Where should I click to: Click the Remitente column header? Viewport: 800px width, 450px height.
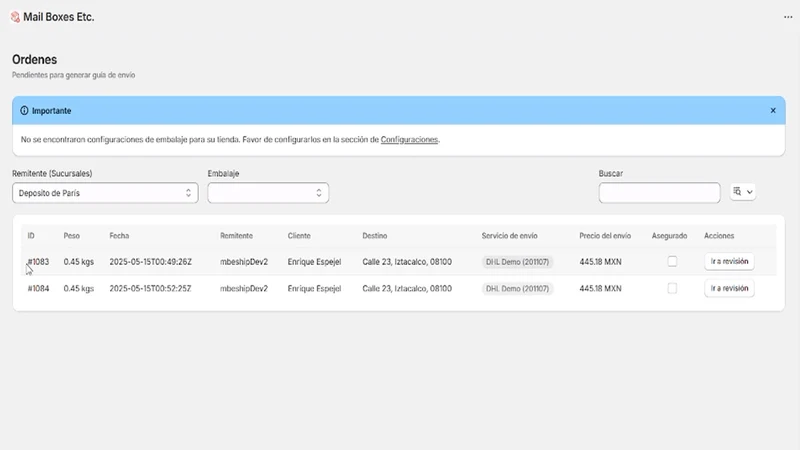[236, 236]
